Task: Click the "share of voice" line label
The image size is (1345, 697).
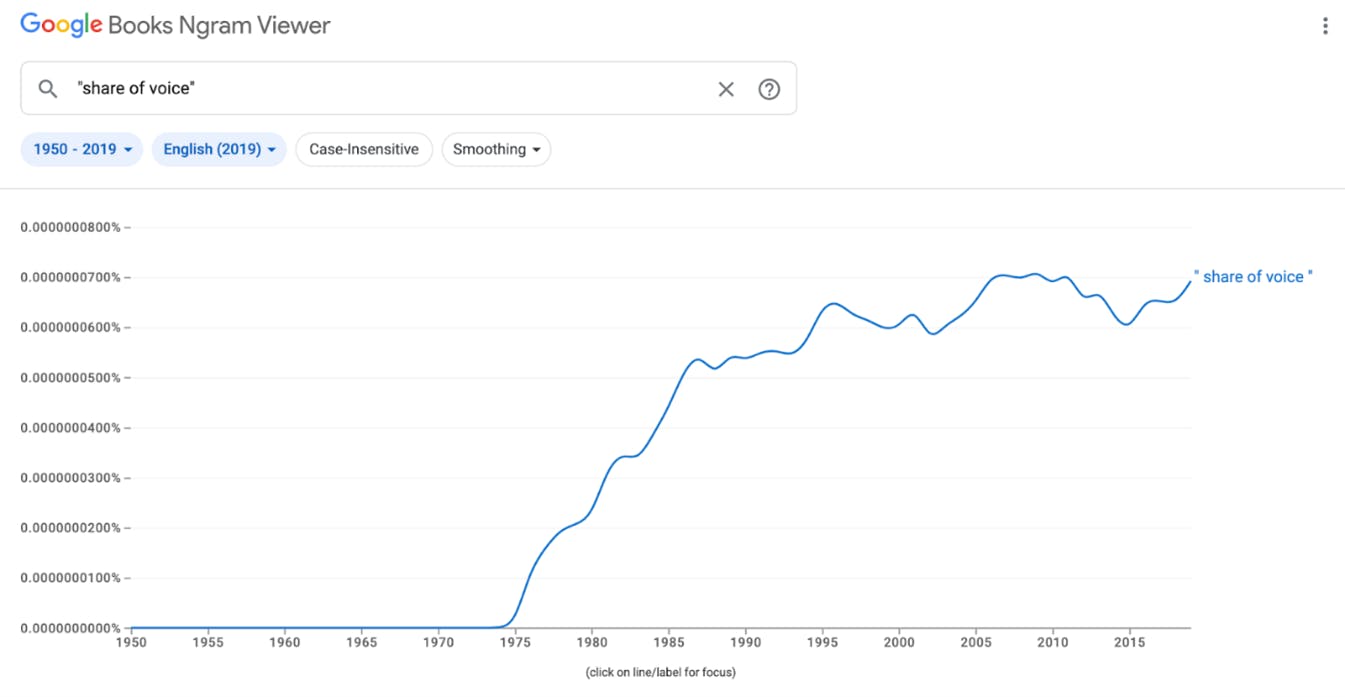Action: pos(1253,277)
